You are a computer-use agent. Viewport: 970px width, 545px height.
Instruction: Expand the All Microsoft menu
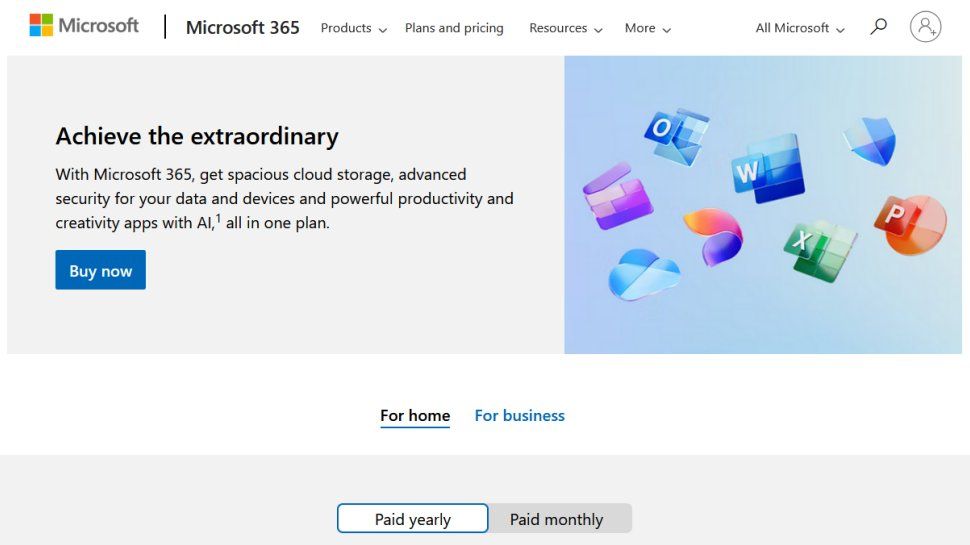799,28
